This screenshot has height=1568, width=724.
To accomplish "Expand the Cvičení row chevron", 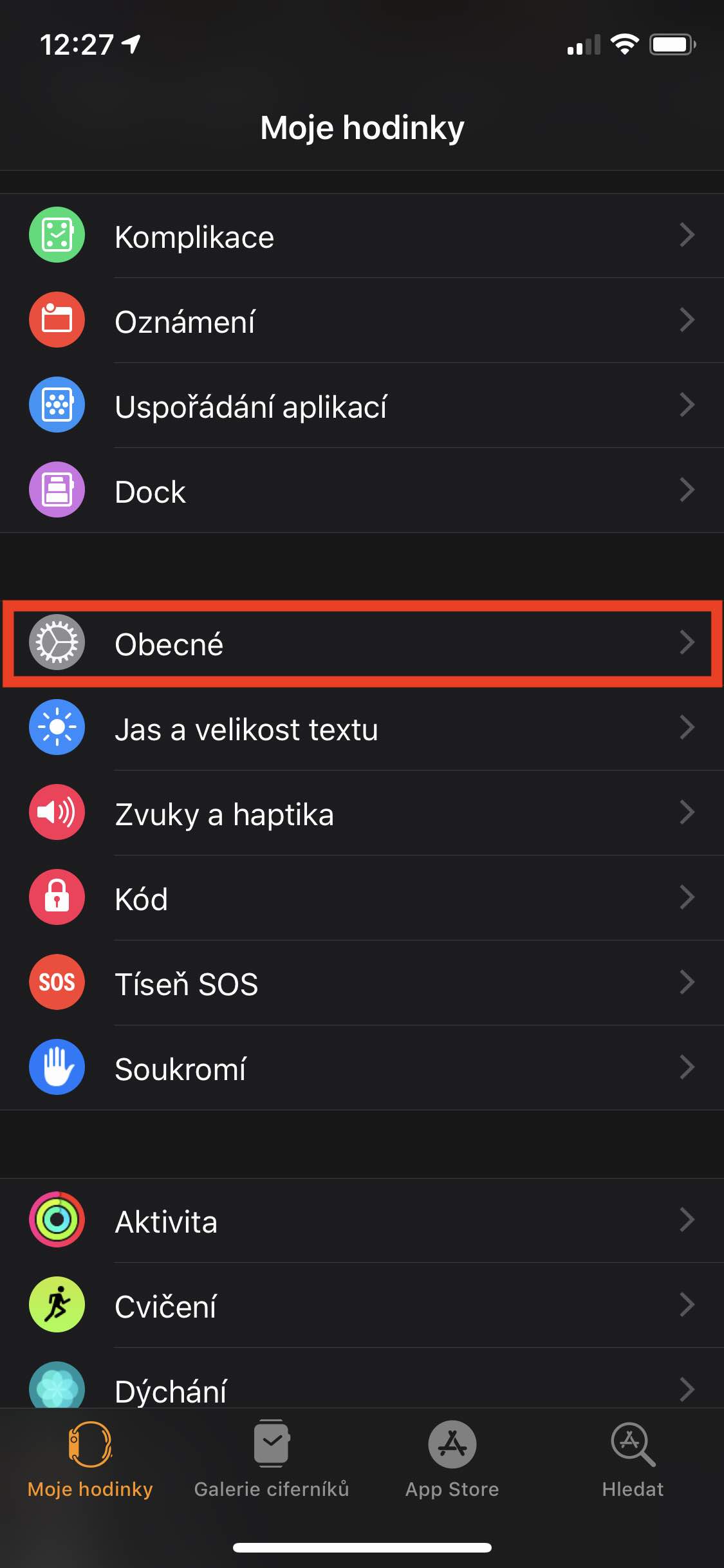I will click(687, 1305).
